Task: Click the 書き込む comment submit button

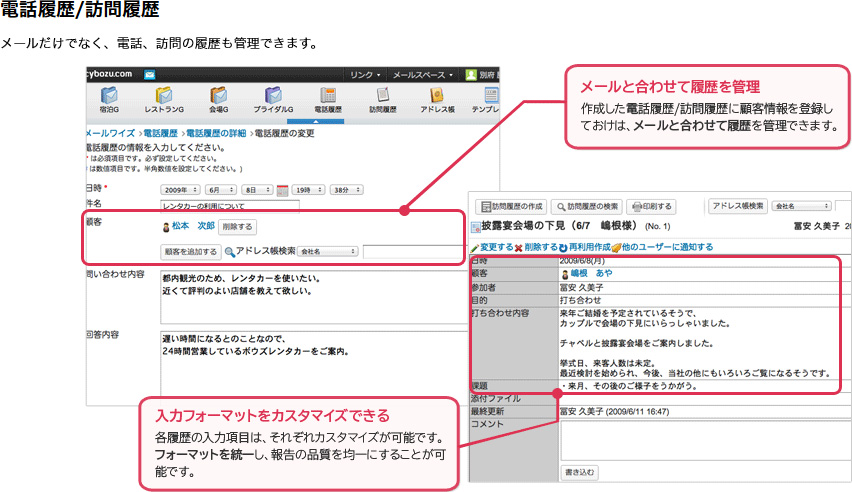Action: click(580, 470)
